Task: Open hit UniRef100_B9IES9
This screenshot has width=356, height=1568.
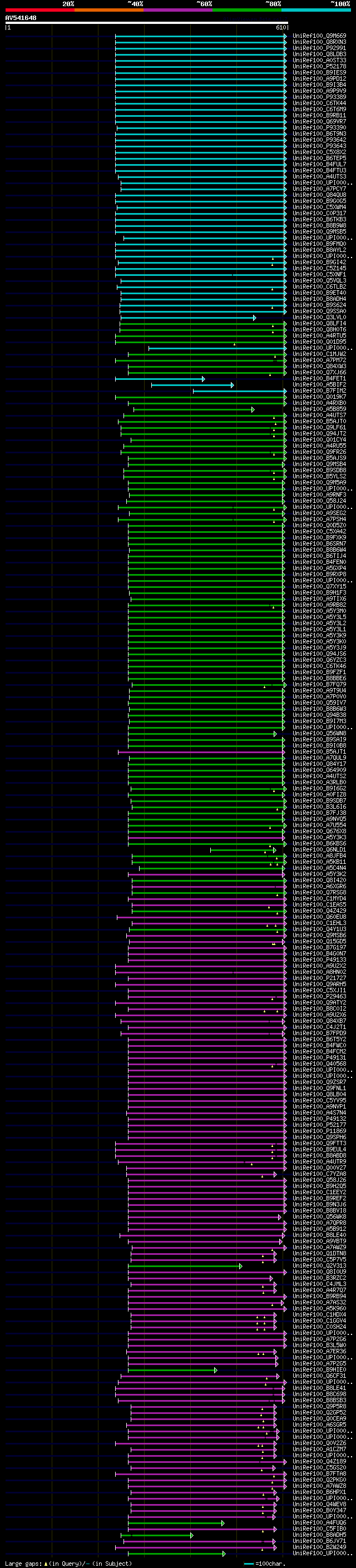Action: click(319, 72)
